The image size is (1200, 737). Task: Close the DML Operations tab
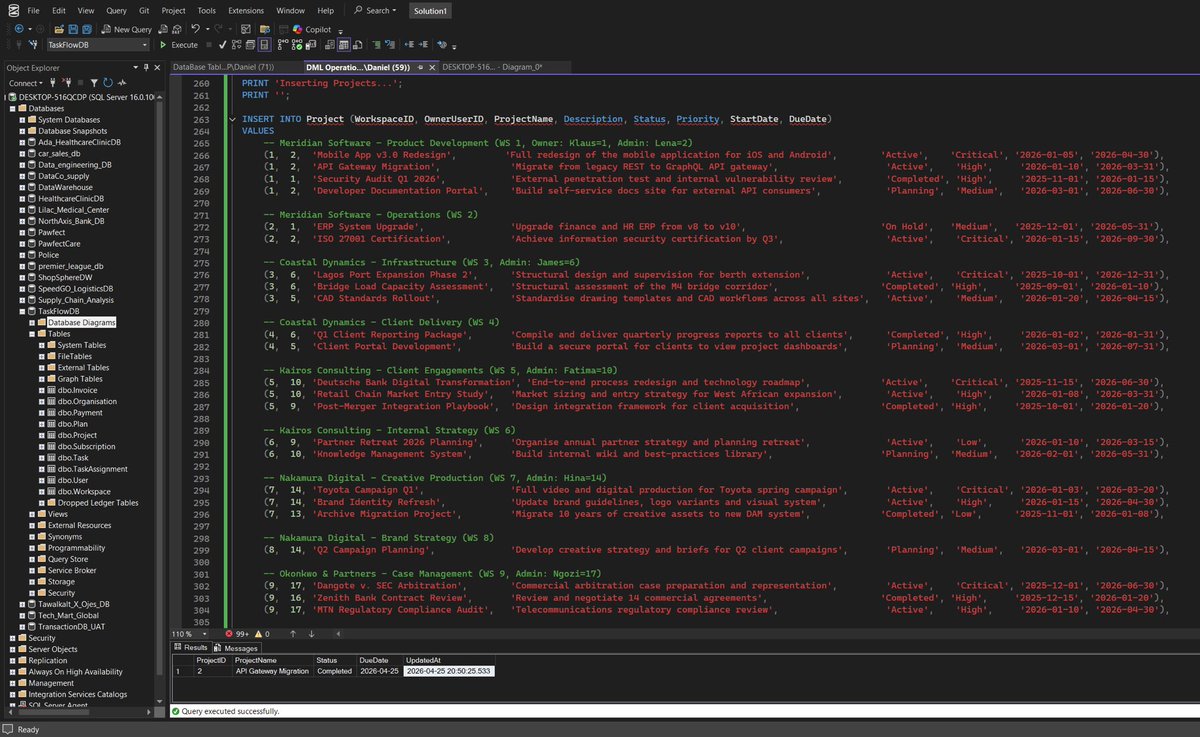(x=432, y=67)
